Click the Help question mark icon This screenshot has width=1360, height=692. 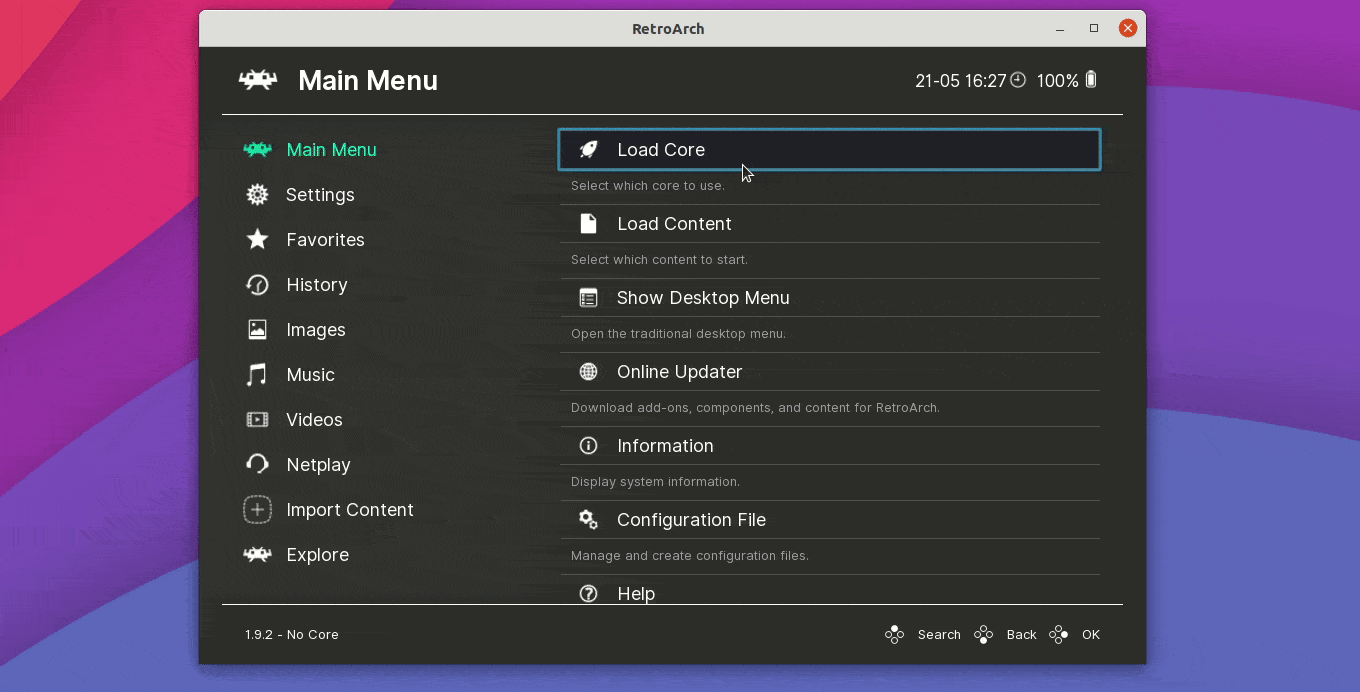588,593
